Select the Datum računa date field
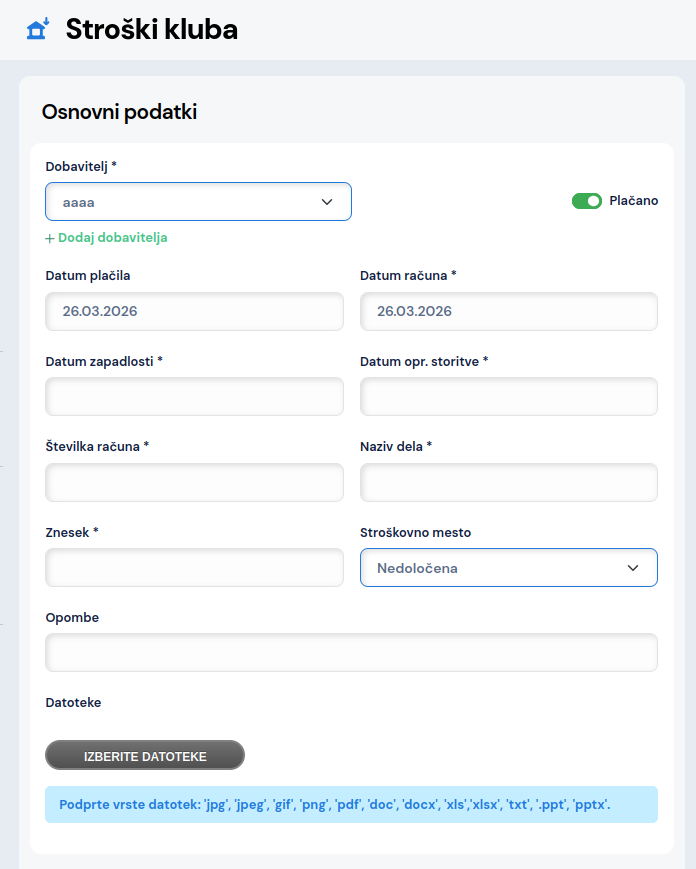Viewport: 696px width, 869px height. coord(508,311)
